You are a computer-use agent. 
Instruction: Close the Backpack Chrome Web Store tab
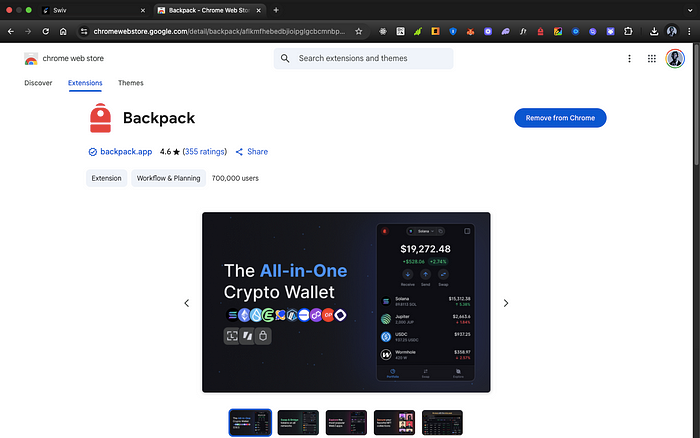(x=258, y=10)
